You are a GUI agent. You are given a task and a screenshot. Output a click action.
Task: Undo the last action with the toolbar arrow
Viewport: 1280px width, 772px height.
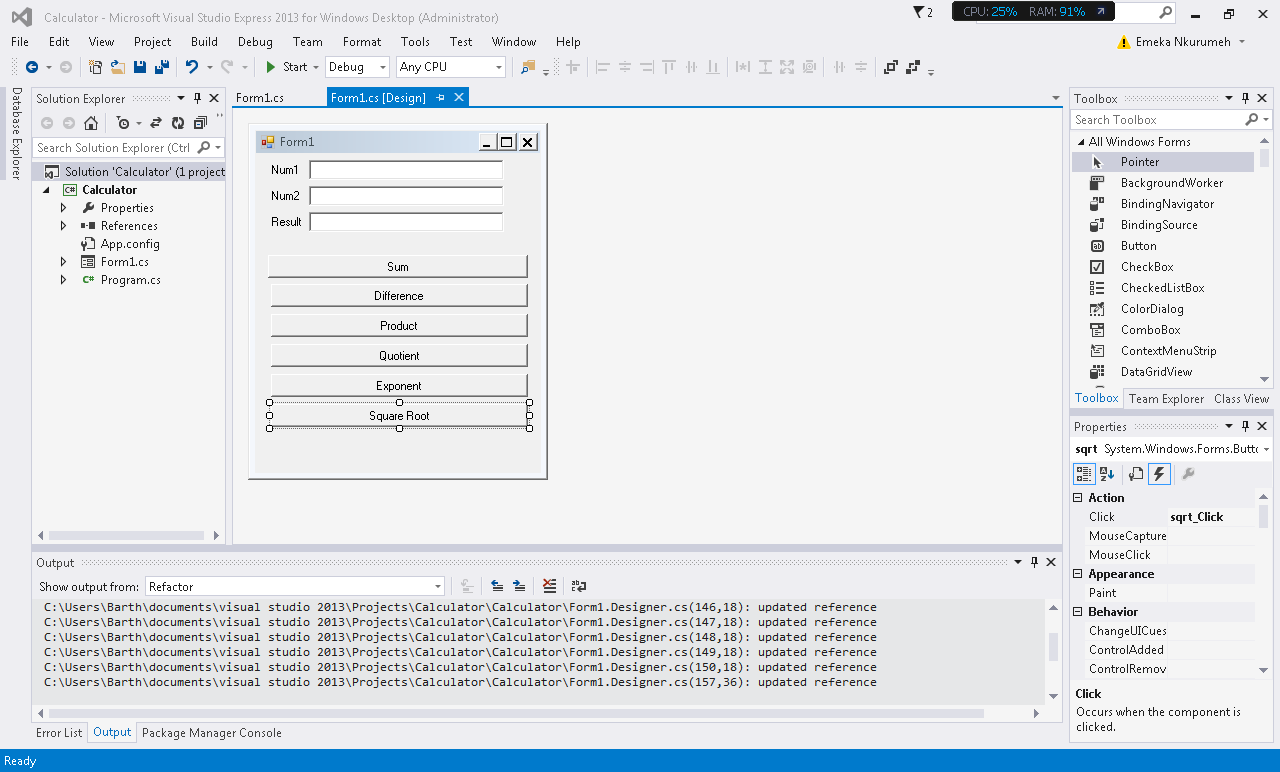click(192, 67)
